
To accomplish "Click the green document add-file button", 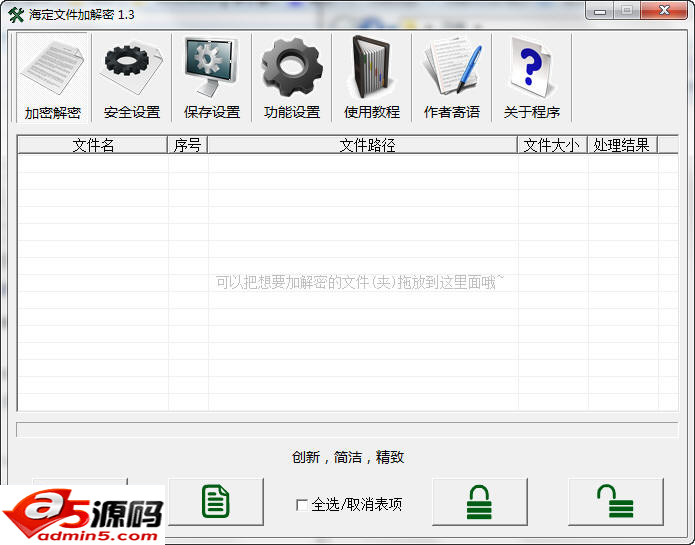I will 216,502.
